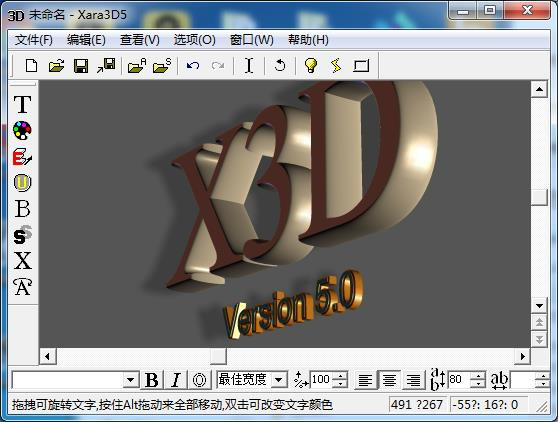Click the Version 5.0 text in canvas
The height and width of the screenshot is (422, 558).
tap(293, 304)
